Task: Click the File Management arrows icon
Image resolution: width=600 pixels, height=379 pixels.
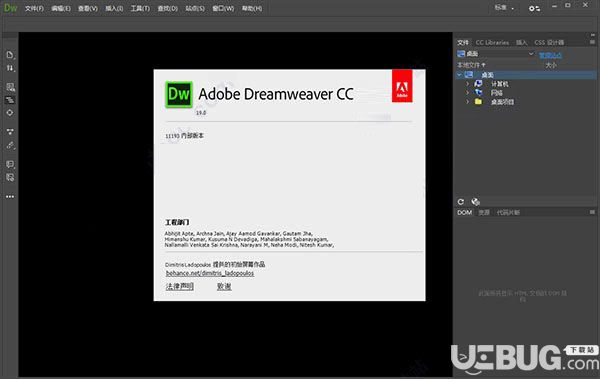Action: point(10,68)
